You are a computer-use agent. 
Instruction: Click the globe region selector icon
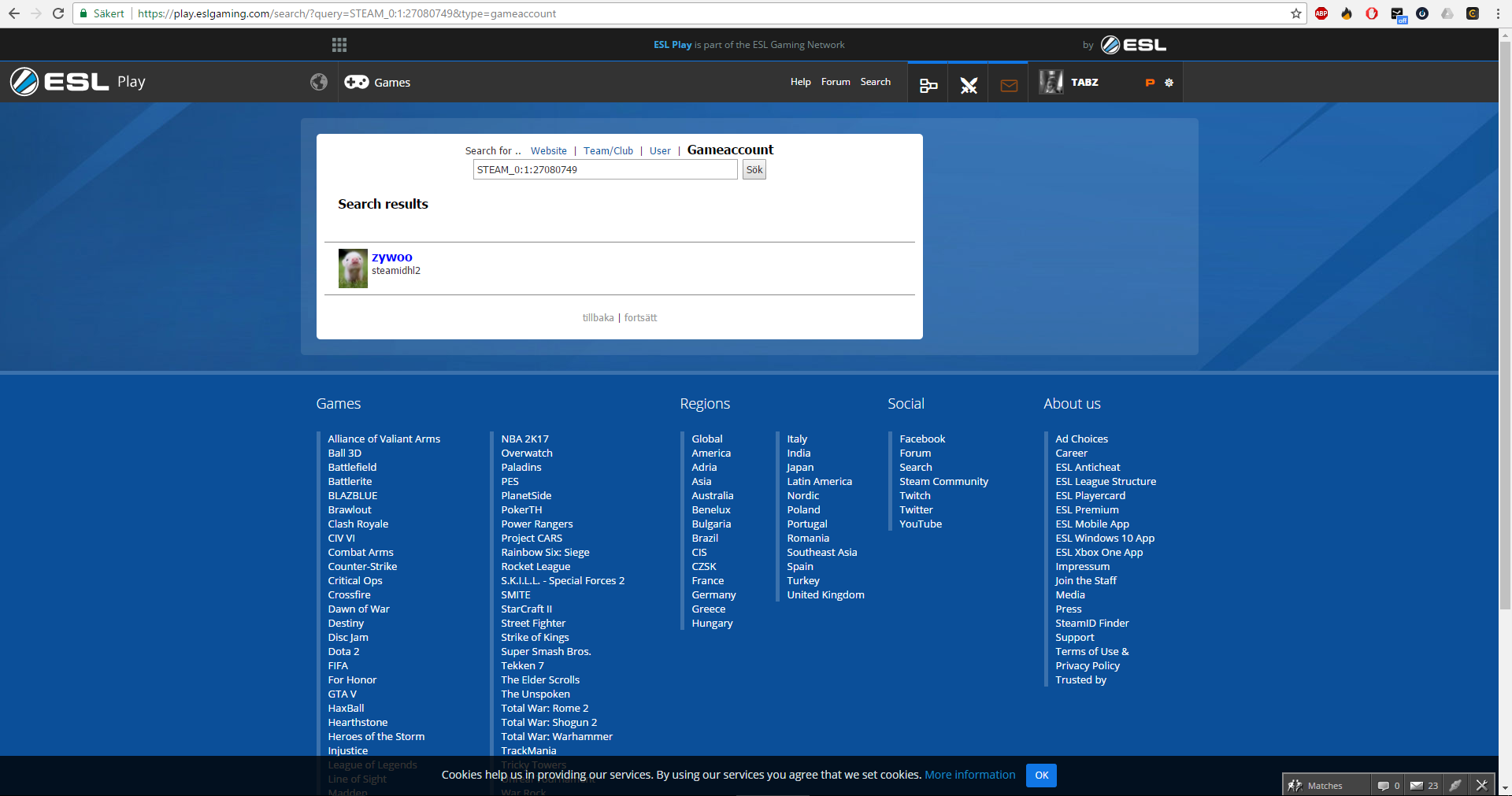point(319,82)
